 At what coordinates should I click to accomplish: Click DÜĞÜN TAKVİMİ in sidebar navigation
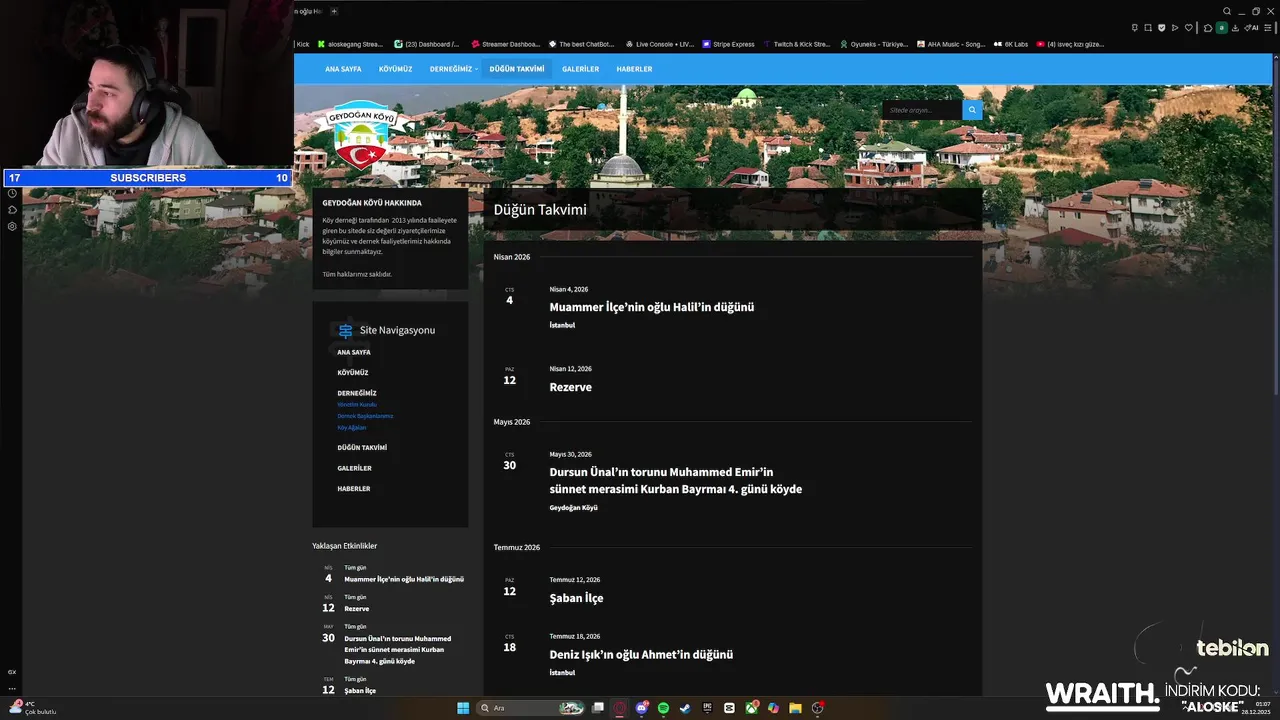click(x=362, y=448)
